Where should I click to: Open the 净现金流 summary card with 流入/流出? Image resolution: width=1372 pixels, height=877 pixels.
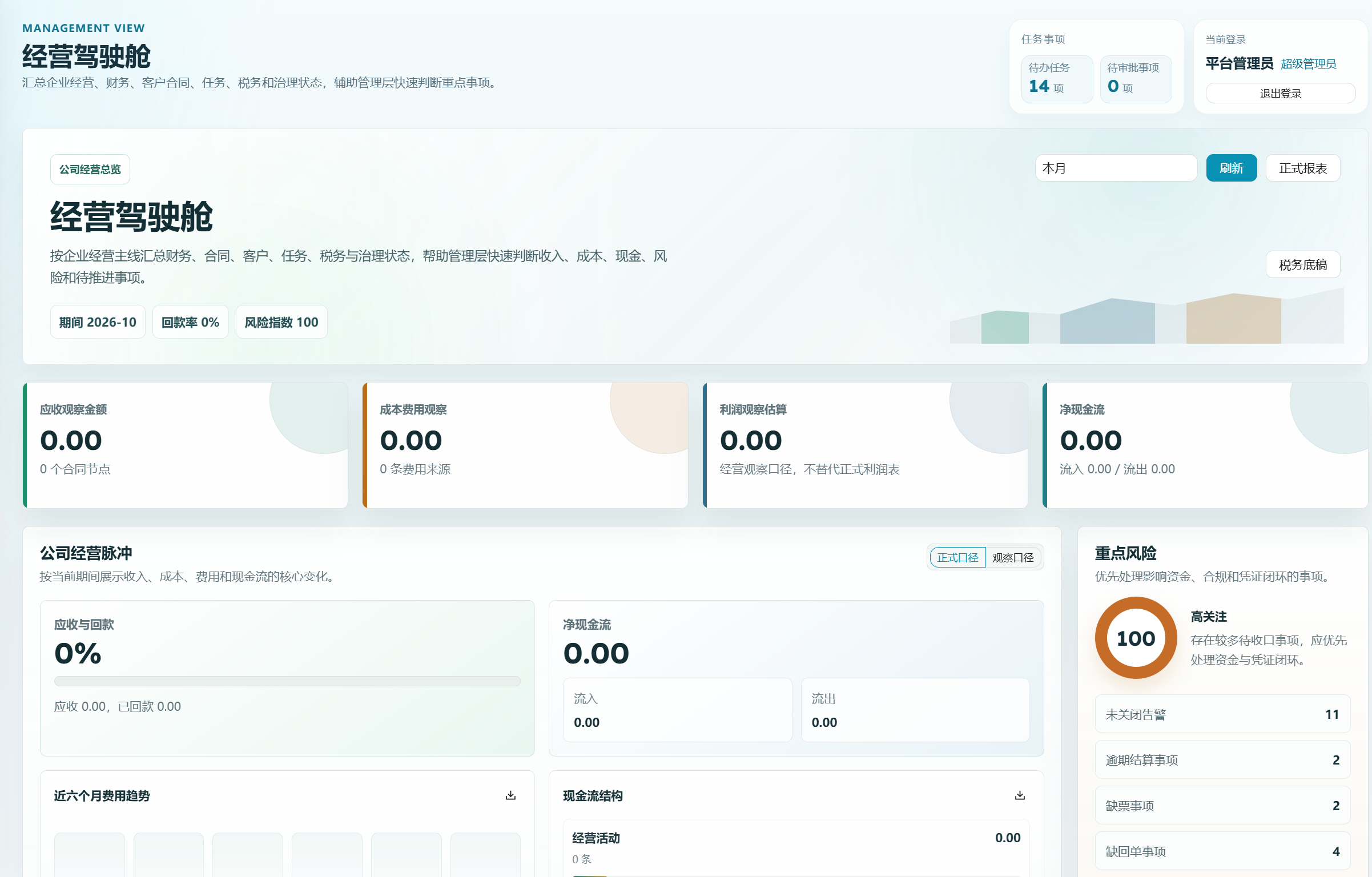pyautogui.click(x=1205, y=445)
